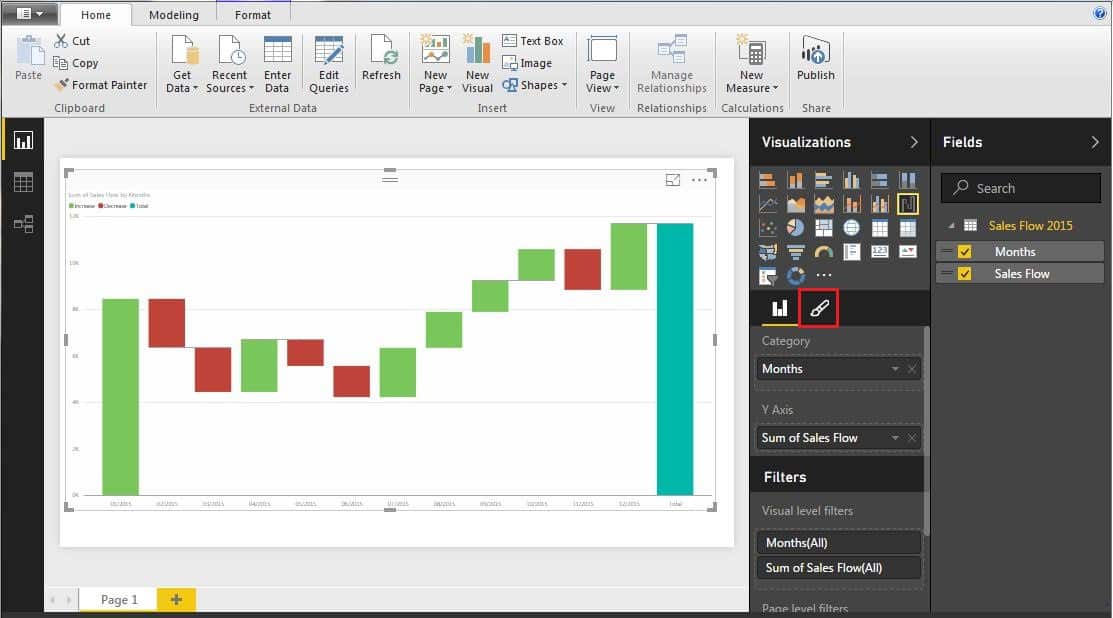Select the donut chart visualization

click(x=796, y=275)
